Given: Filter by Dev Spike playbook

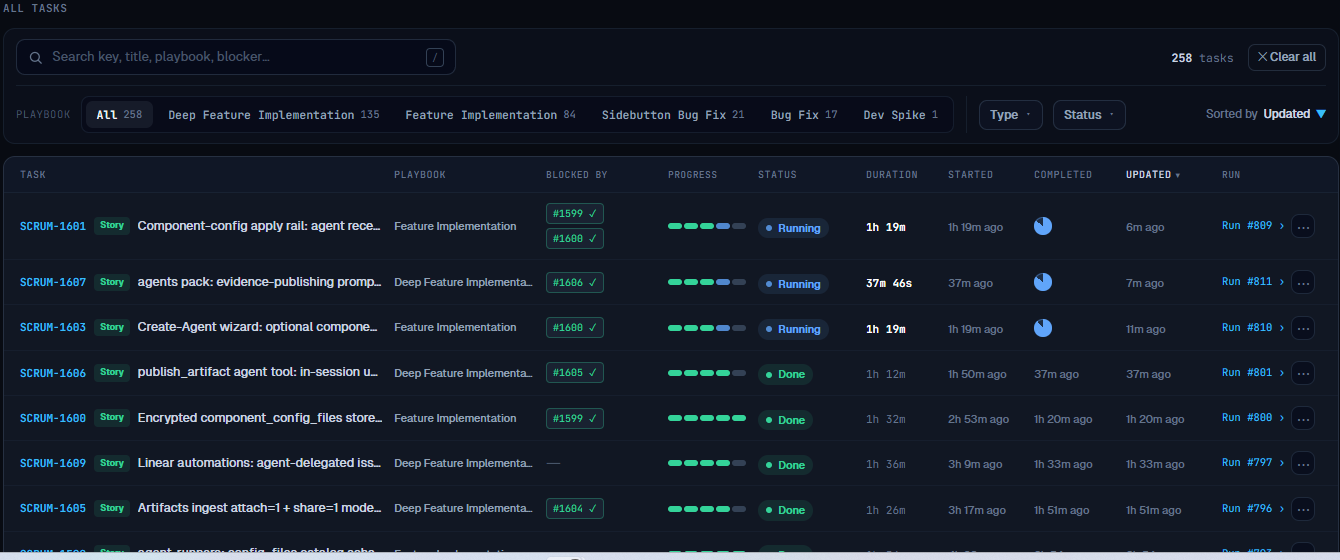Looking at the screenshot, I should coord(900,115).
